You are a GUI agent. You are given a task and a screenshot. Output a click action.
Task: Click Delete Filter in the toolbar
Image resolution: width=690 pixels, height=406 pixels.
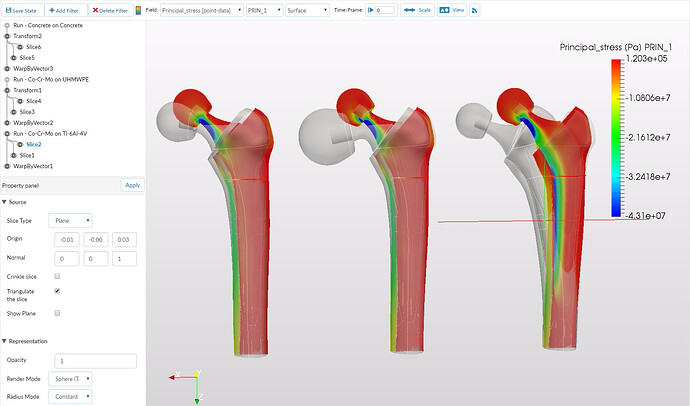[x=110, y=10]
